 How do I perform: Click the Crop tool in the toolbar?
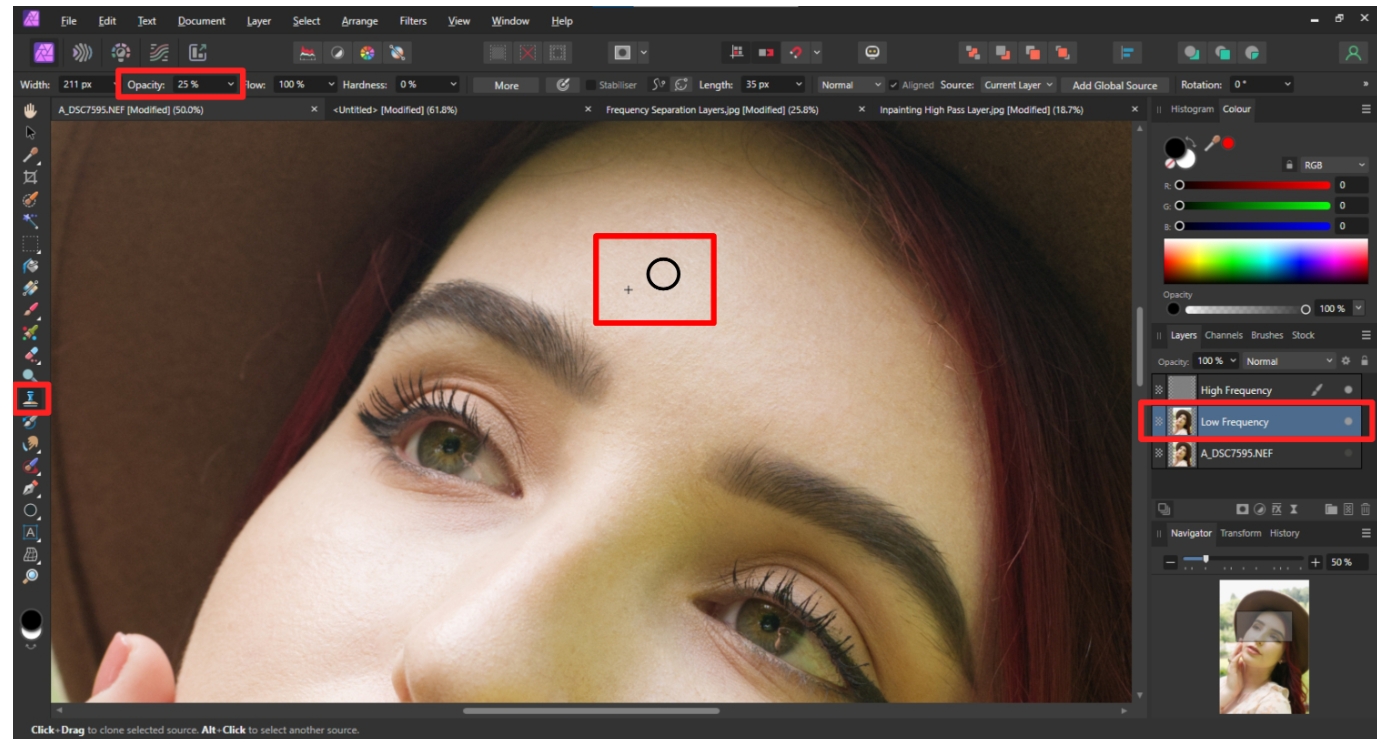(x=30, y=176)
